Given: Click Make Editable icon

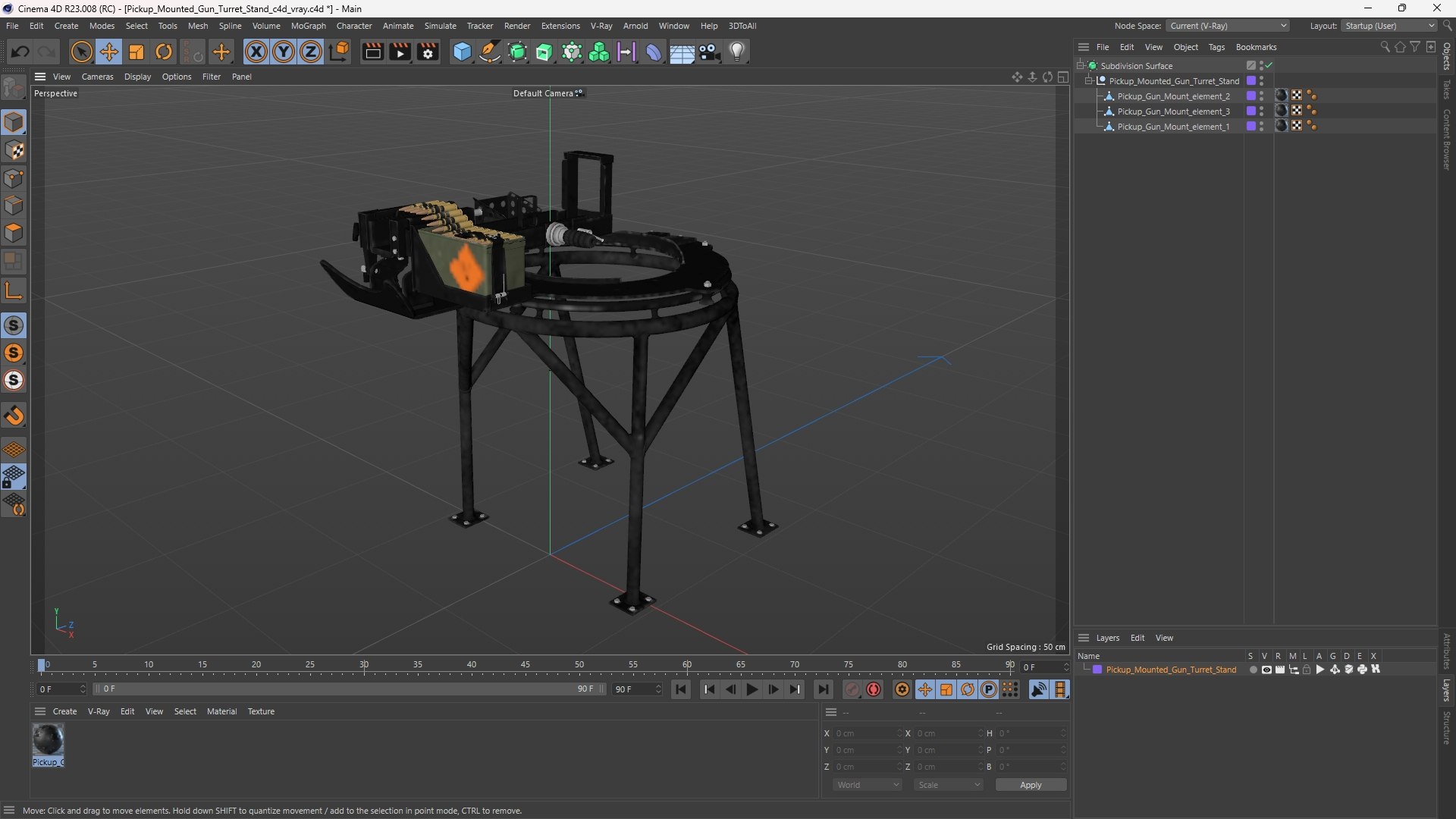Looking at the screenshot, I should click(x=14, y=88).
